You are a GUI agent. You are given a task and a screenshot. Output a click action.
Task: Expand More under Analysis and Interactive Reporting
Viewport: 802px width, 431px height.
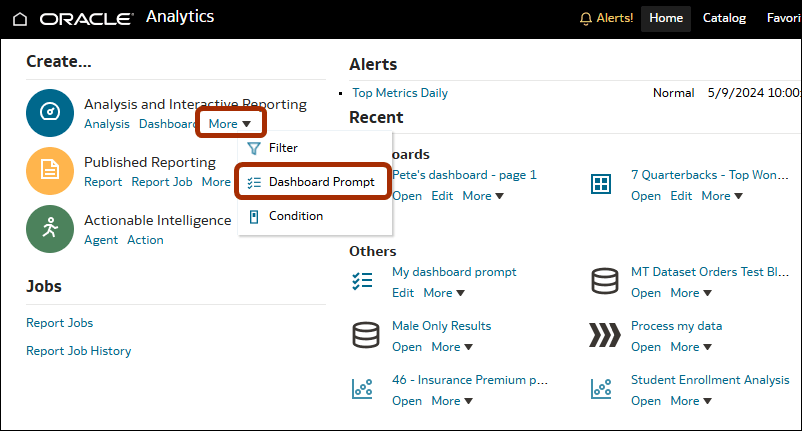(x=230, y=124)
